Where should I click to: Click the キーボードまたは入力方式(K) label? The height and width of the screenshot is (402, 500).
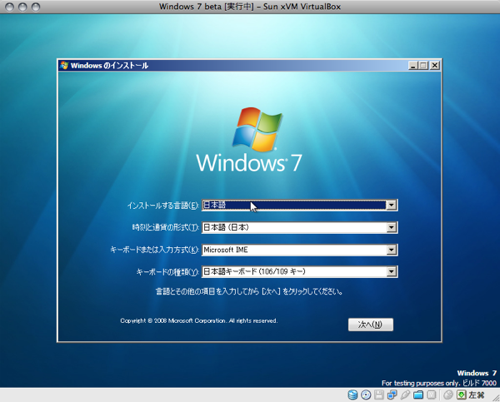[x=155, y=250]
